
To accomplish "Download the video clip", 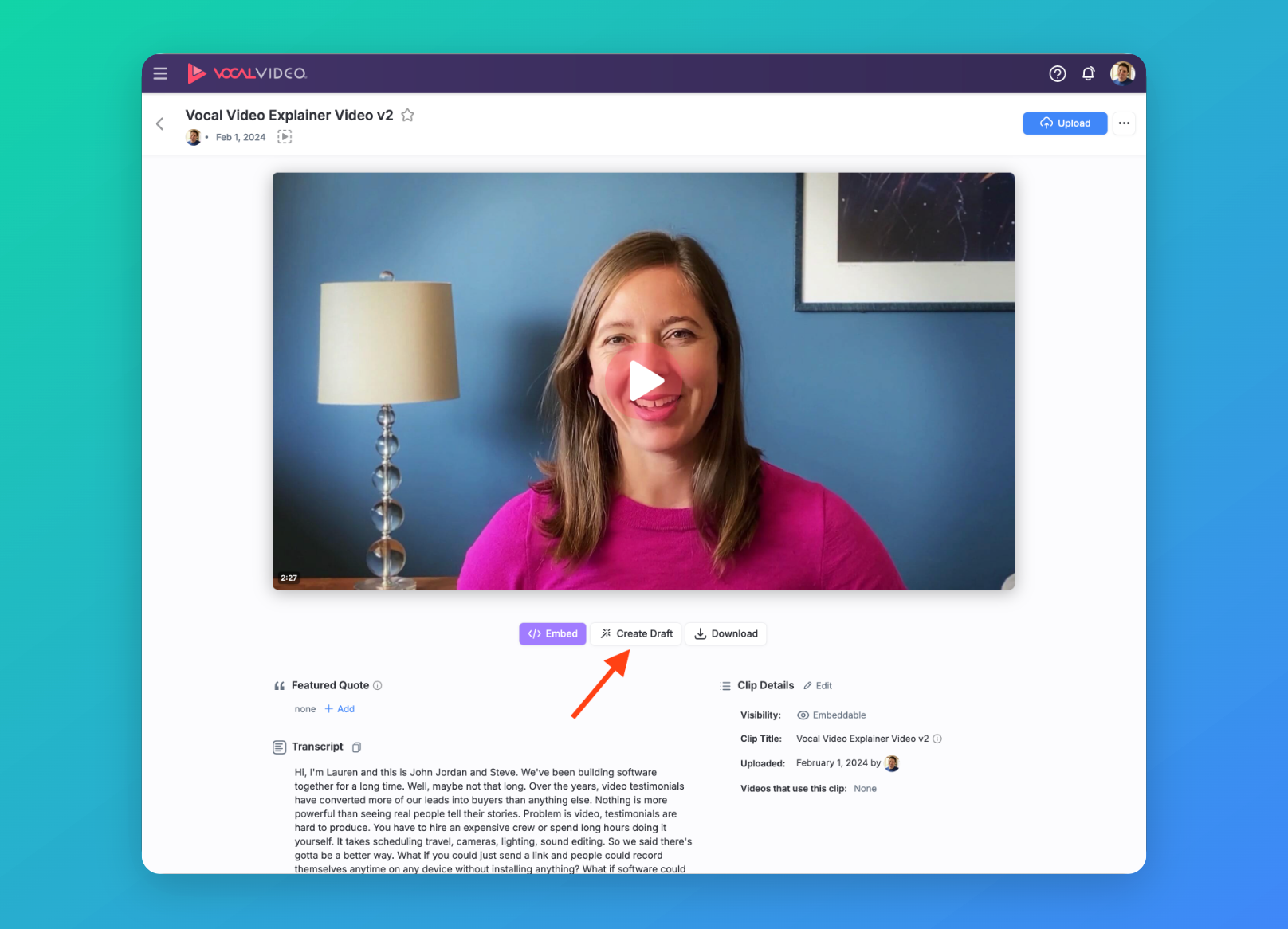I will (x=726, y=633).
